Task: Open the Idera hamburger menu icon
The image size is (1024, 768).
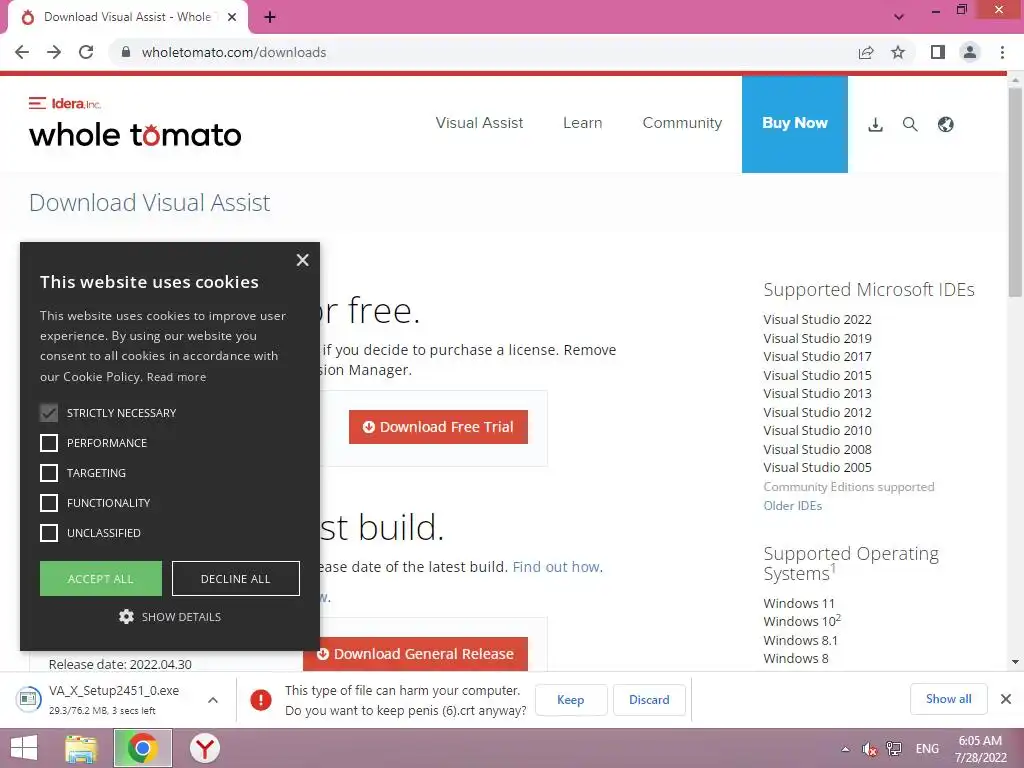Action: [x=37, y=103]
